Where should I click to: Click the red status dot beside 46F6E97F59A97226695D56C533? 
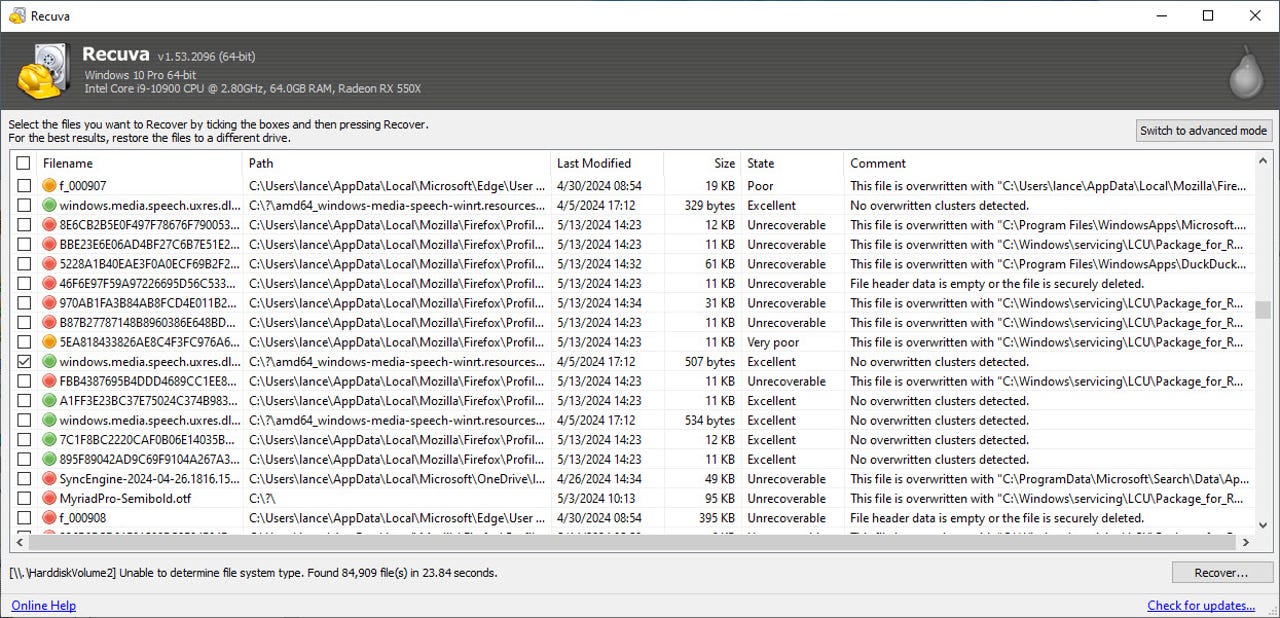pyautogui.click(x=50, y=283)
